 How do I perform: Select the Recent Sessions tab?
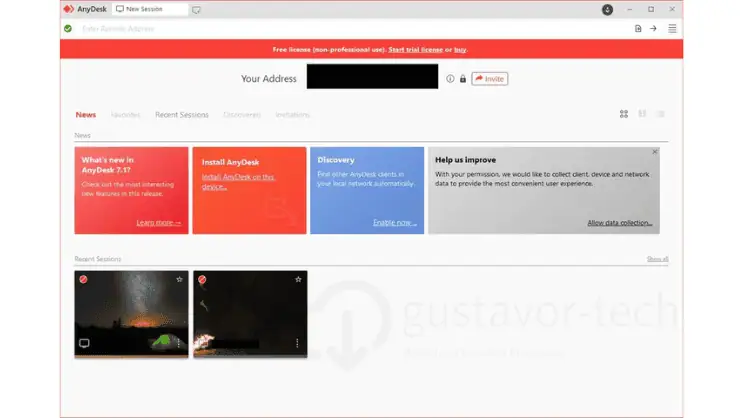182,115
